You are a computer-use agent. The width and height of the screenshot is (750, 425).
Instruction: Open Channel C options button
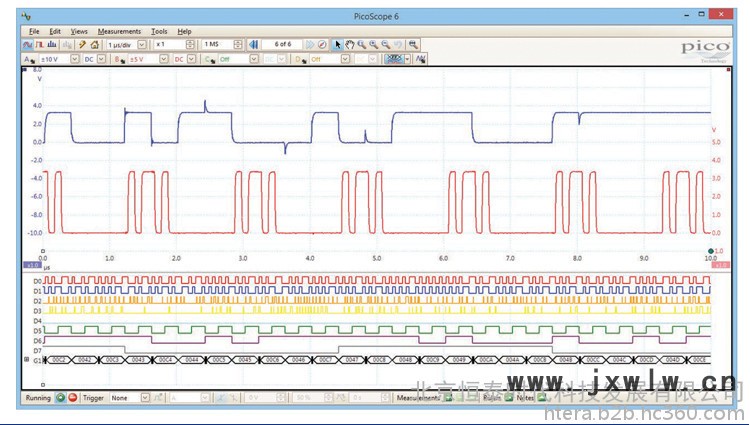[x=209, y=59]
